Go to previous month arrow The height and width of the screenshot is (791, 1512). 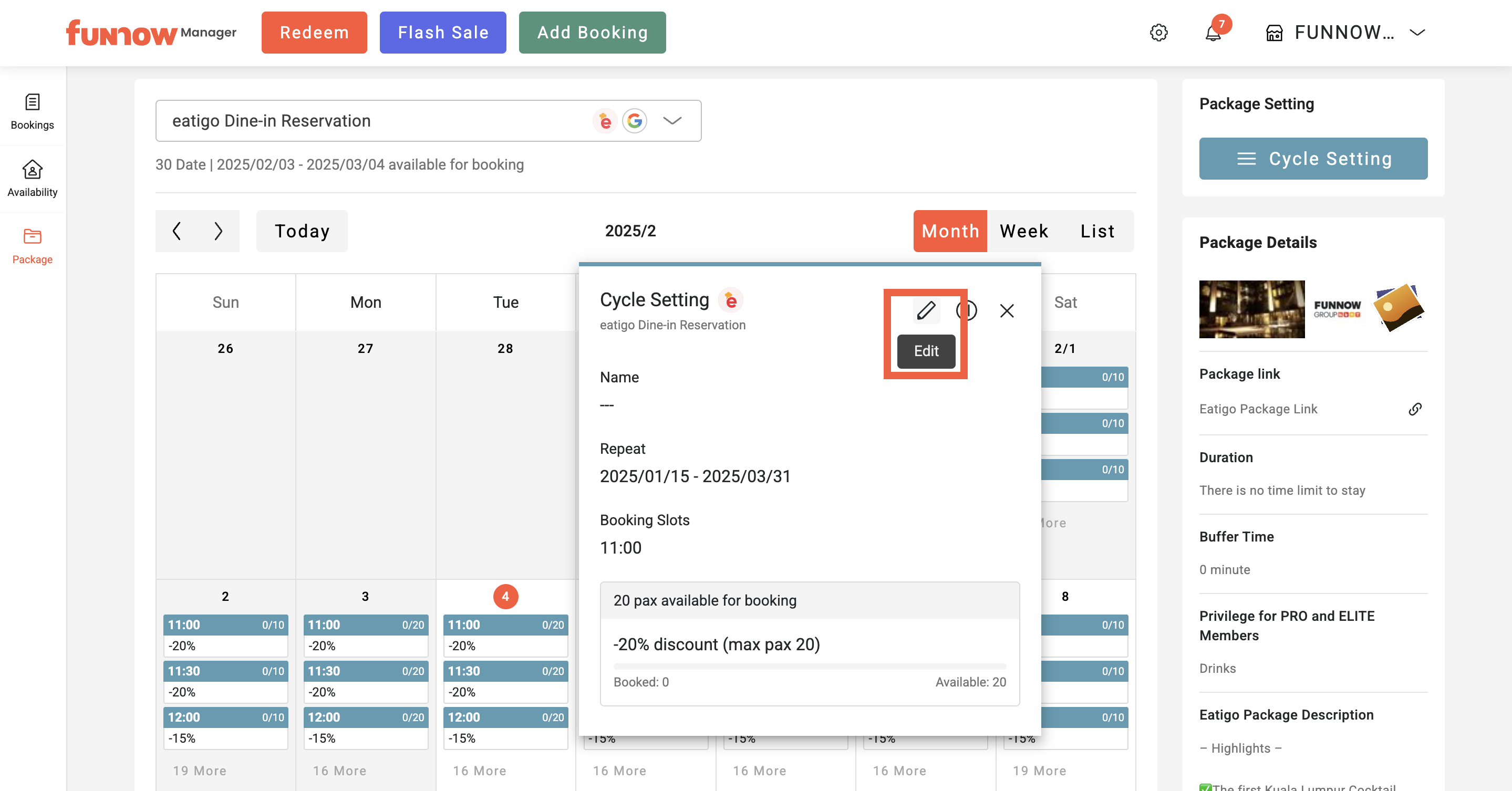(x=177, y=231)
